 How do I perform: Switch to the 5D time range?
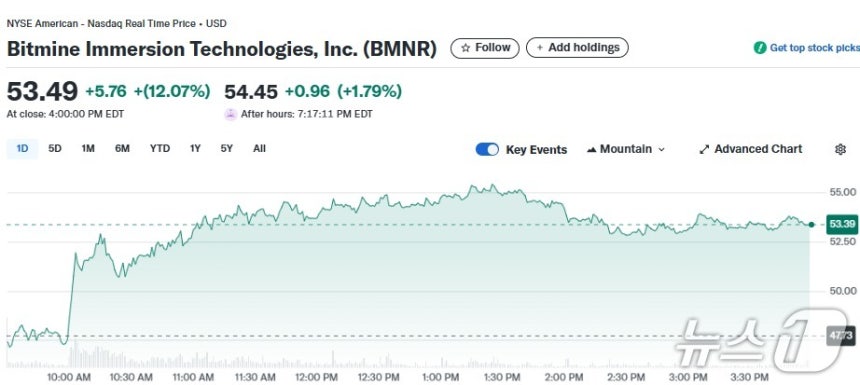(55, 149)
